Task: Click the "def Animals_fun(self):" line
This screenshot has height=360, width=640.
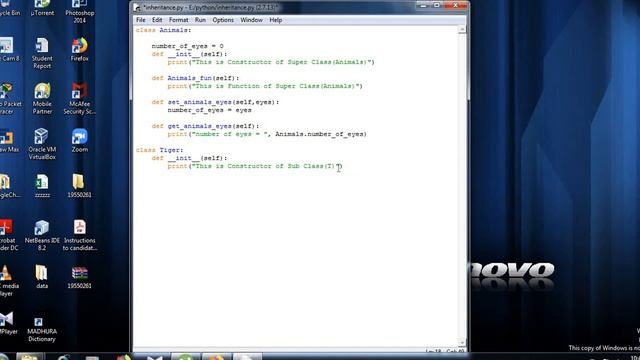Action: [x=195, y=78]
